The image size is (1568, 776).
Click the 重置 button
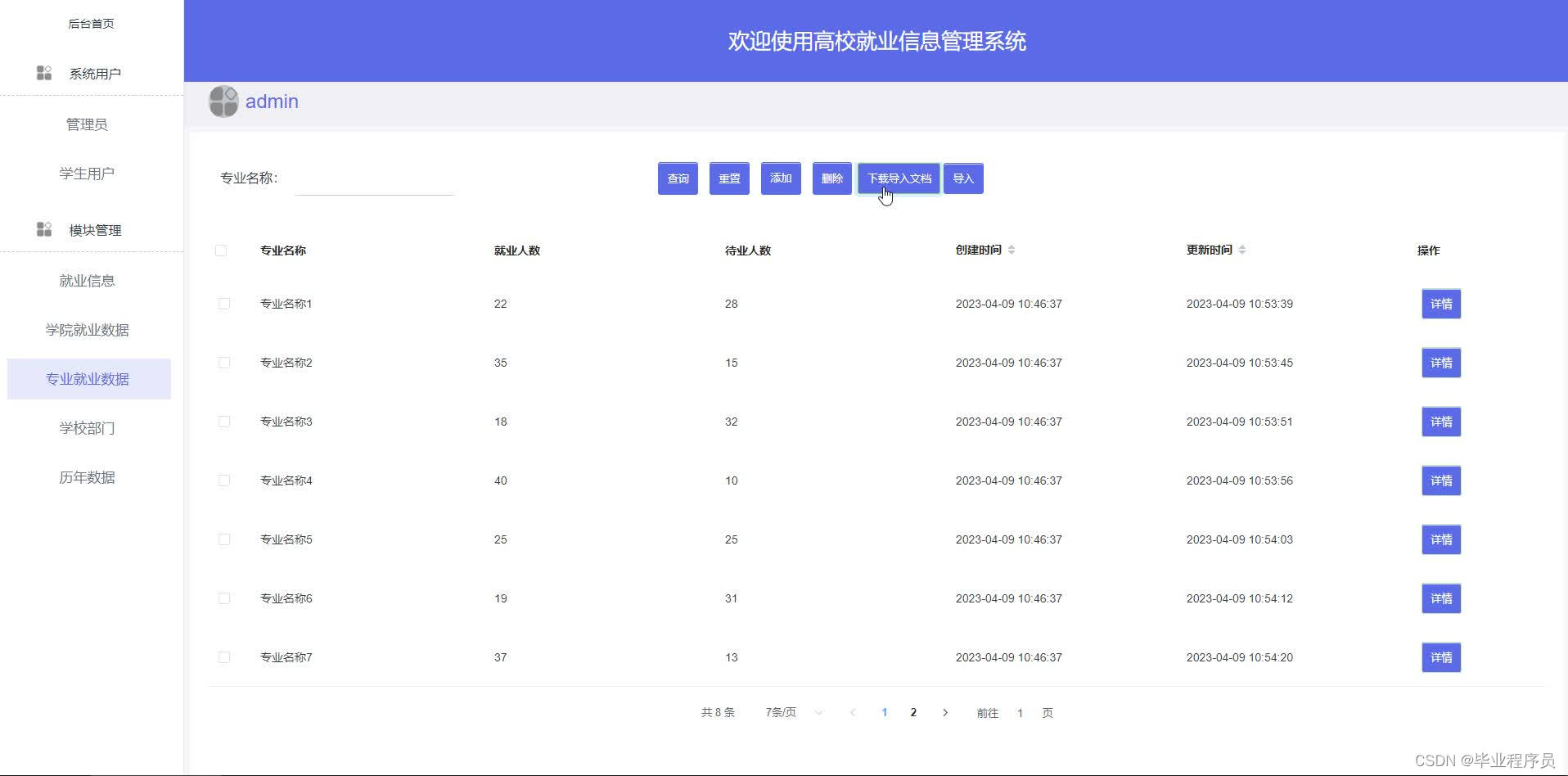(729, 178)
